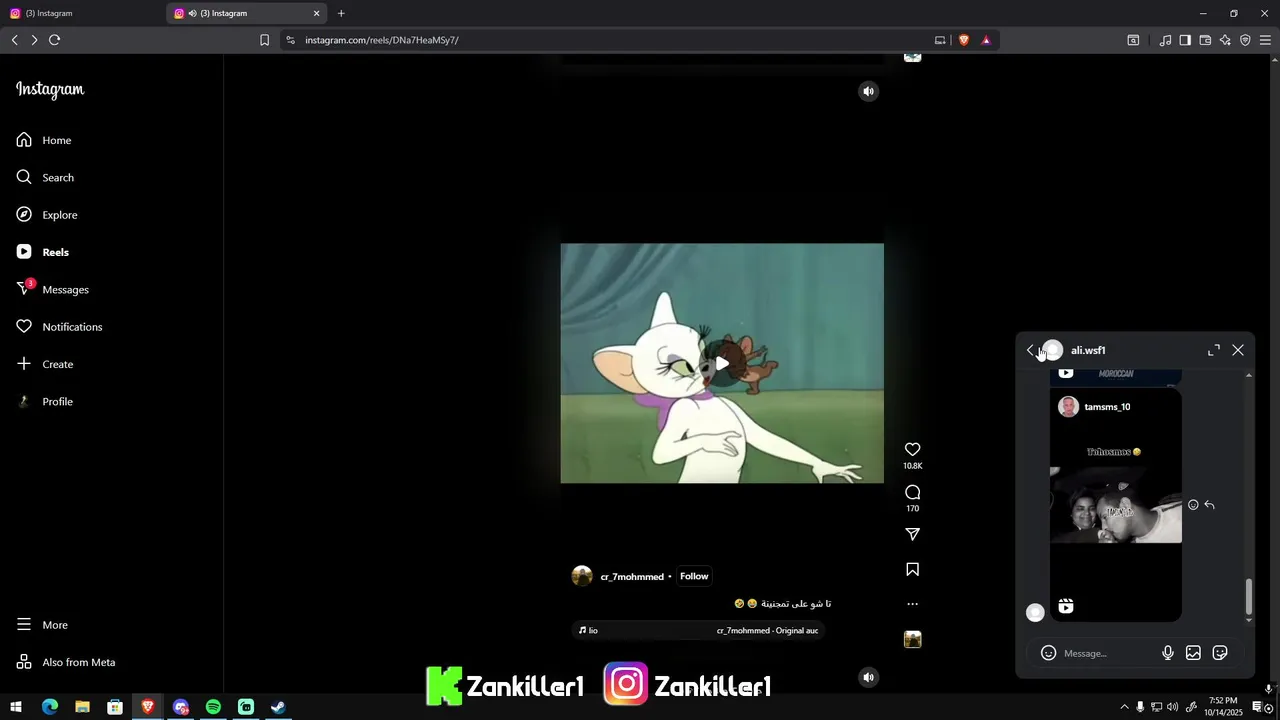
Task: Open Profile from sidebar
Action: pyautogui.click(x=57, y=401)
